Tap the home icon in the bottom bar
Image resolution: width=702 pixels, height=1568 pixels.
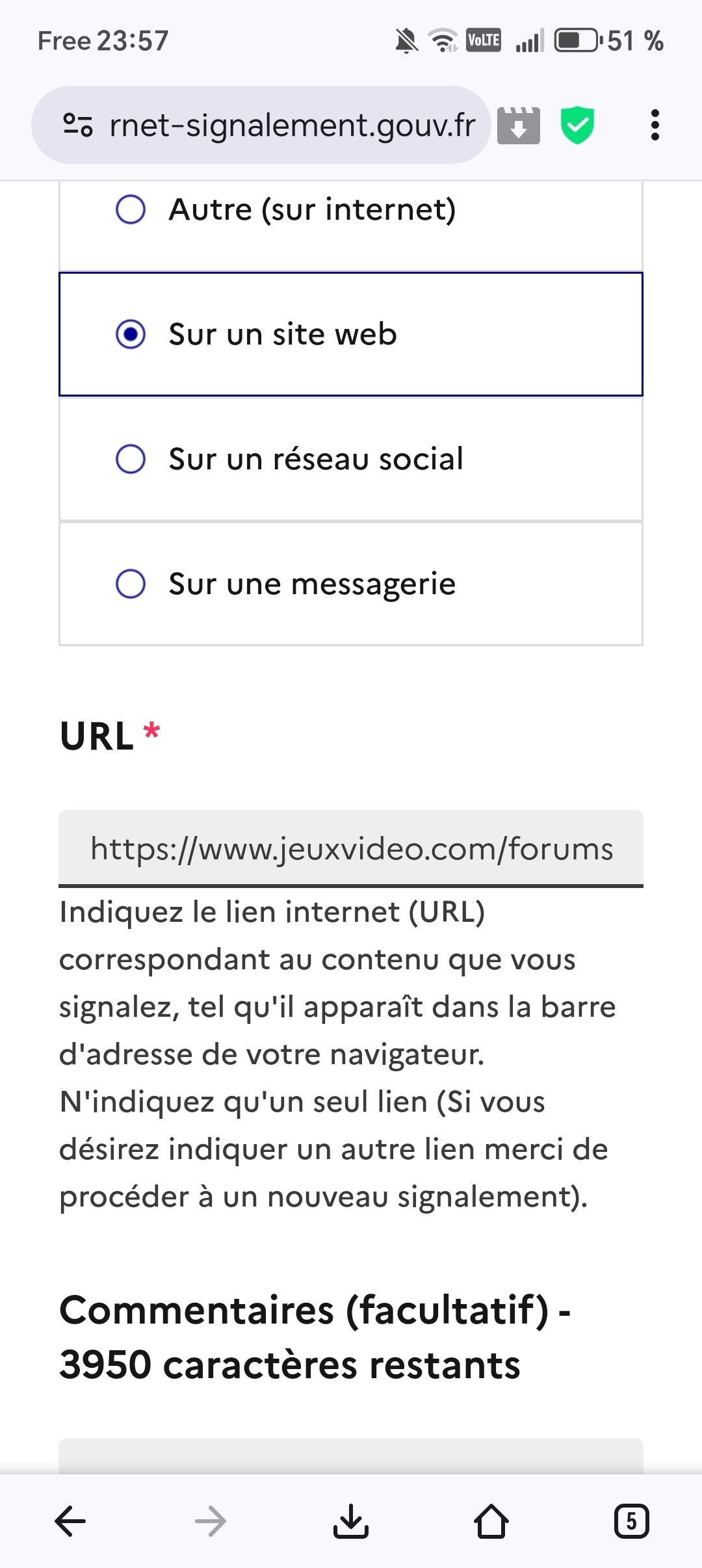coord(491,1521)
